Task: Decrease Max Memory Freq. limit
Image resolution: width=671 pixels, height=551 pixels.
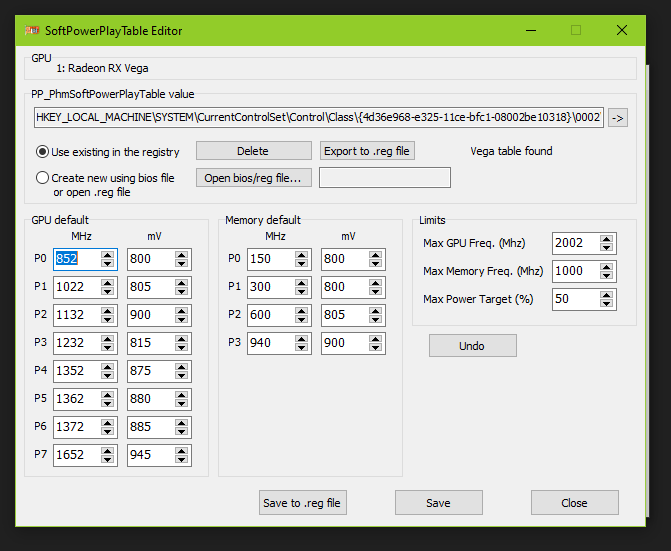Action: coord(606,276)
